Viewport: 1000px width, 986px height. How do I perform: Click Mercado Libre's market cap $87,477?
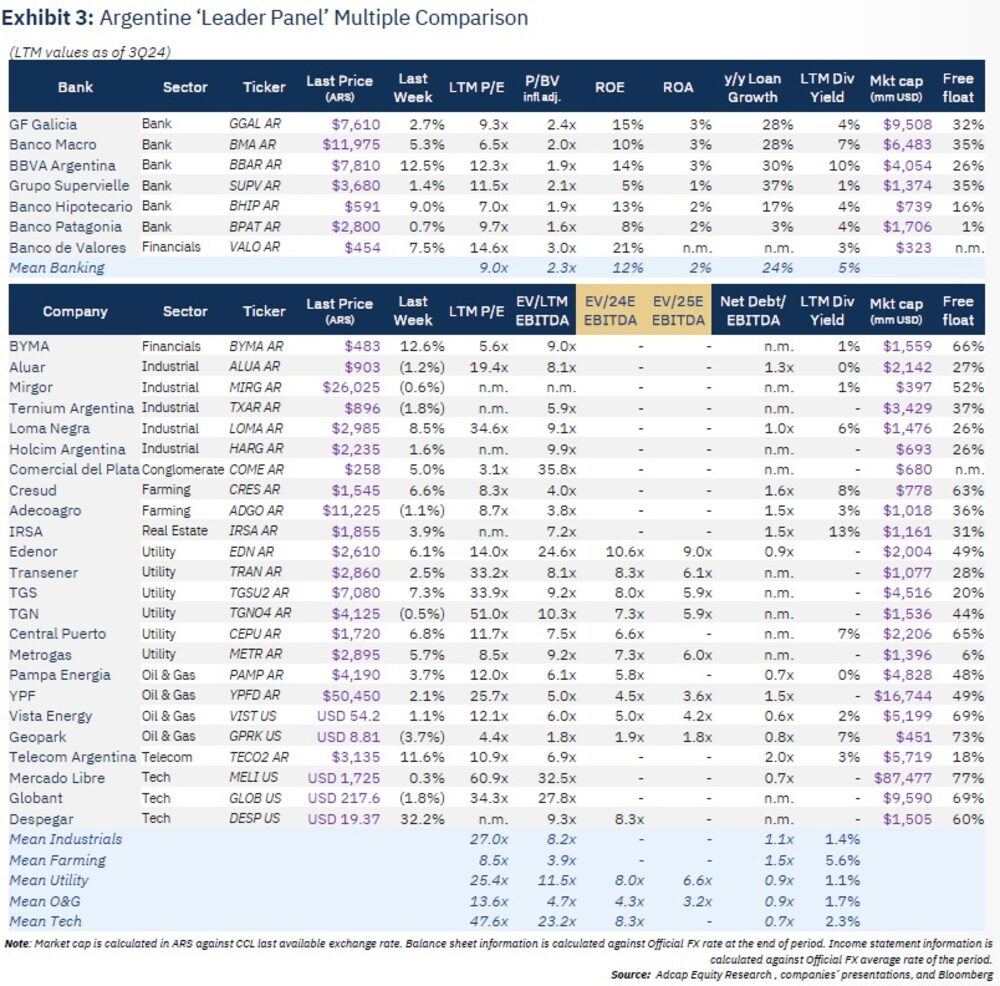902,777
